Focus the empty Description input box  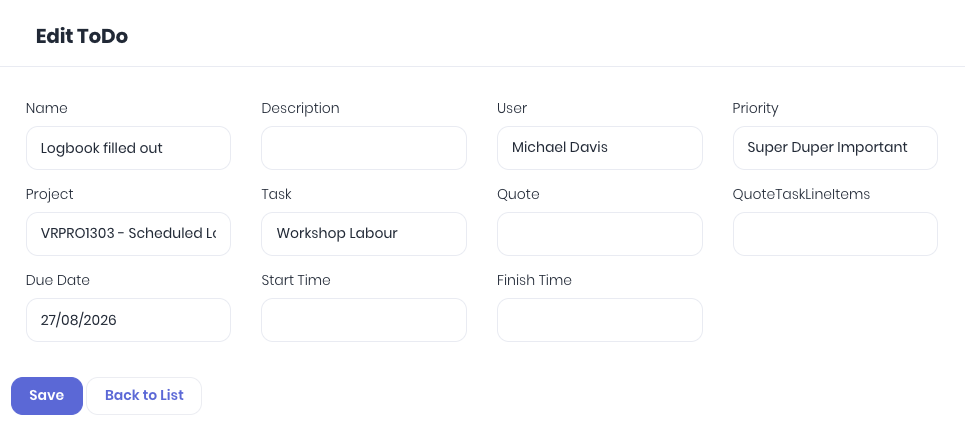pos(364,148)
